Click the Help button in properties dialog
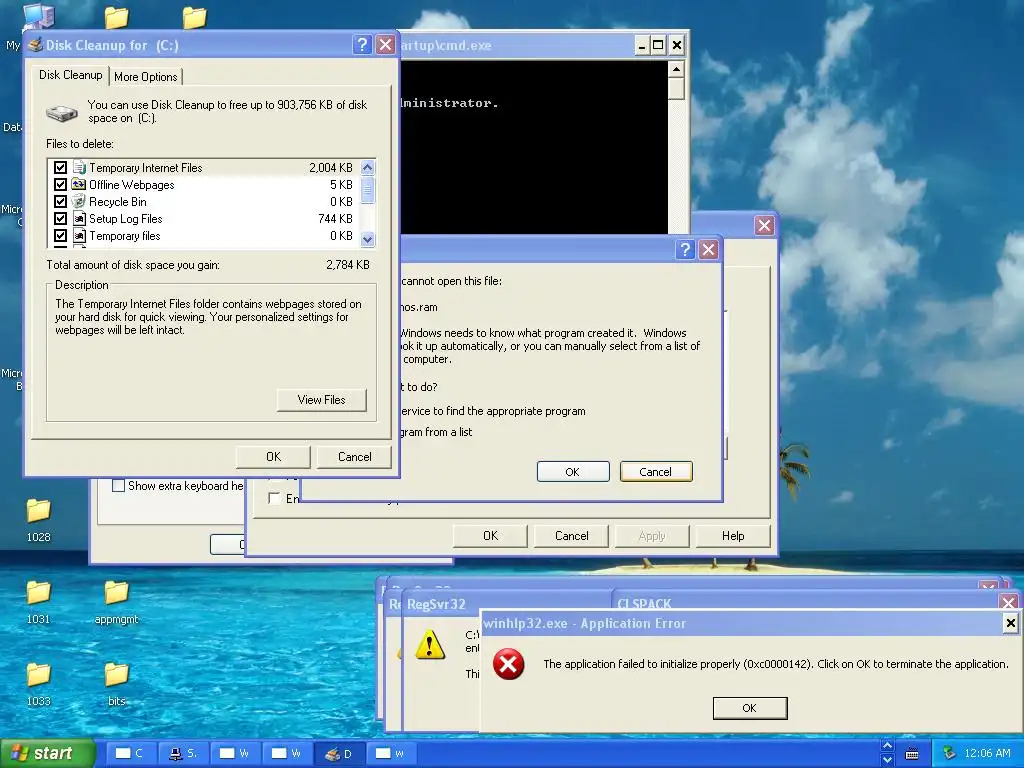The width and height of the screenshot is (1024, 768). click(733, 536)
